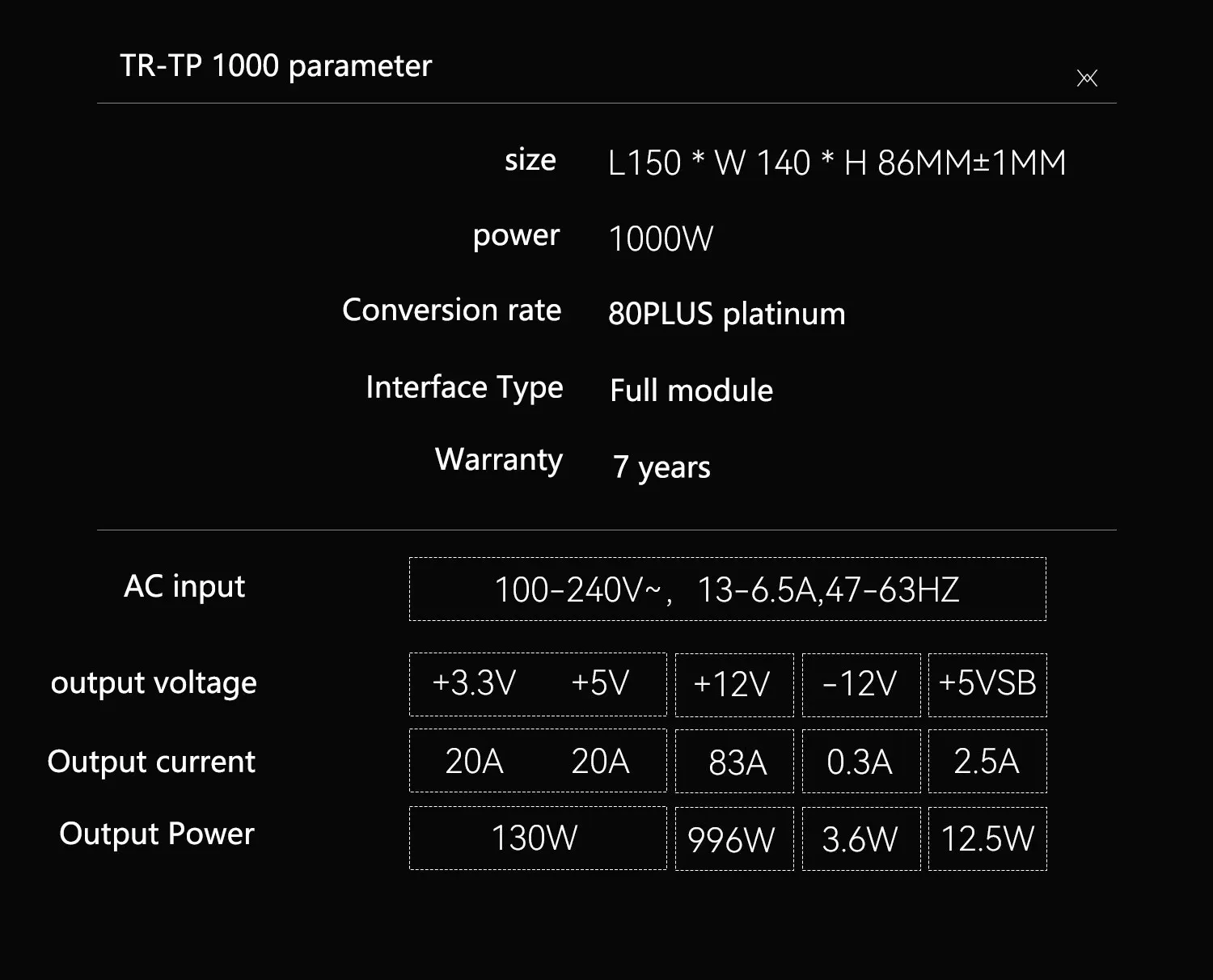
Task: Select the +5V output voltage
Action: pos(600,684)
